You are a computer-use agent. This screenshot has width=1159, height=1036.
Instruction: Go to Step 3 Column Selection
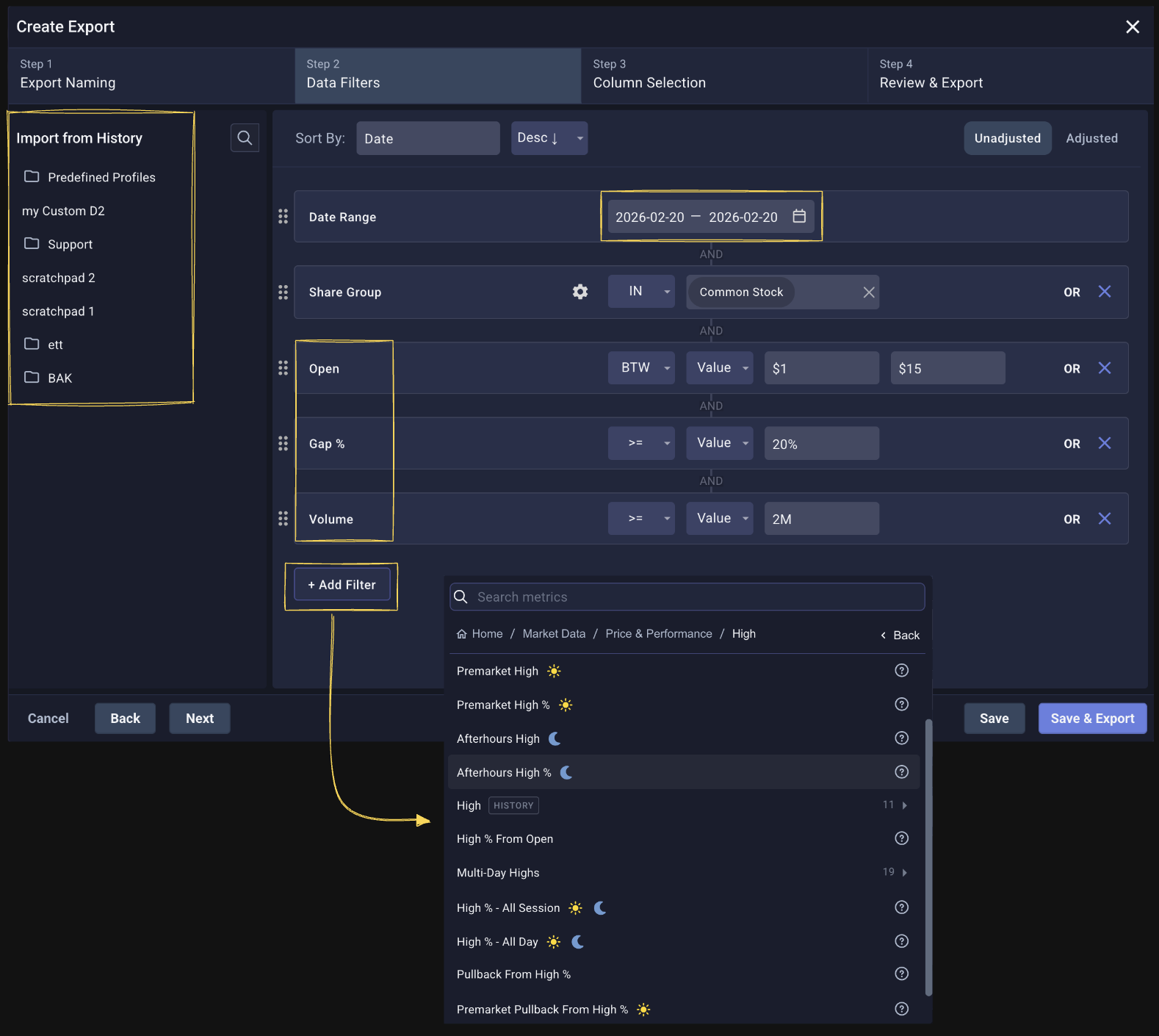(x=724, y=75)
